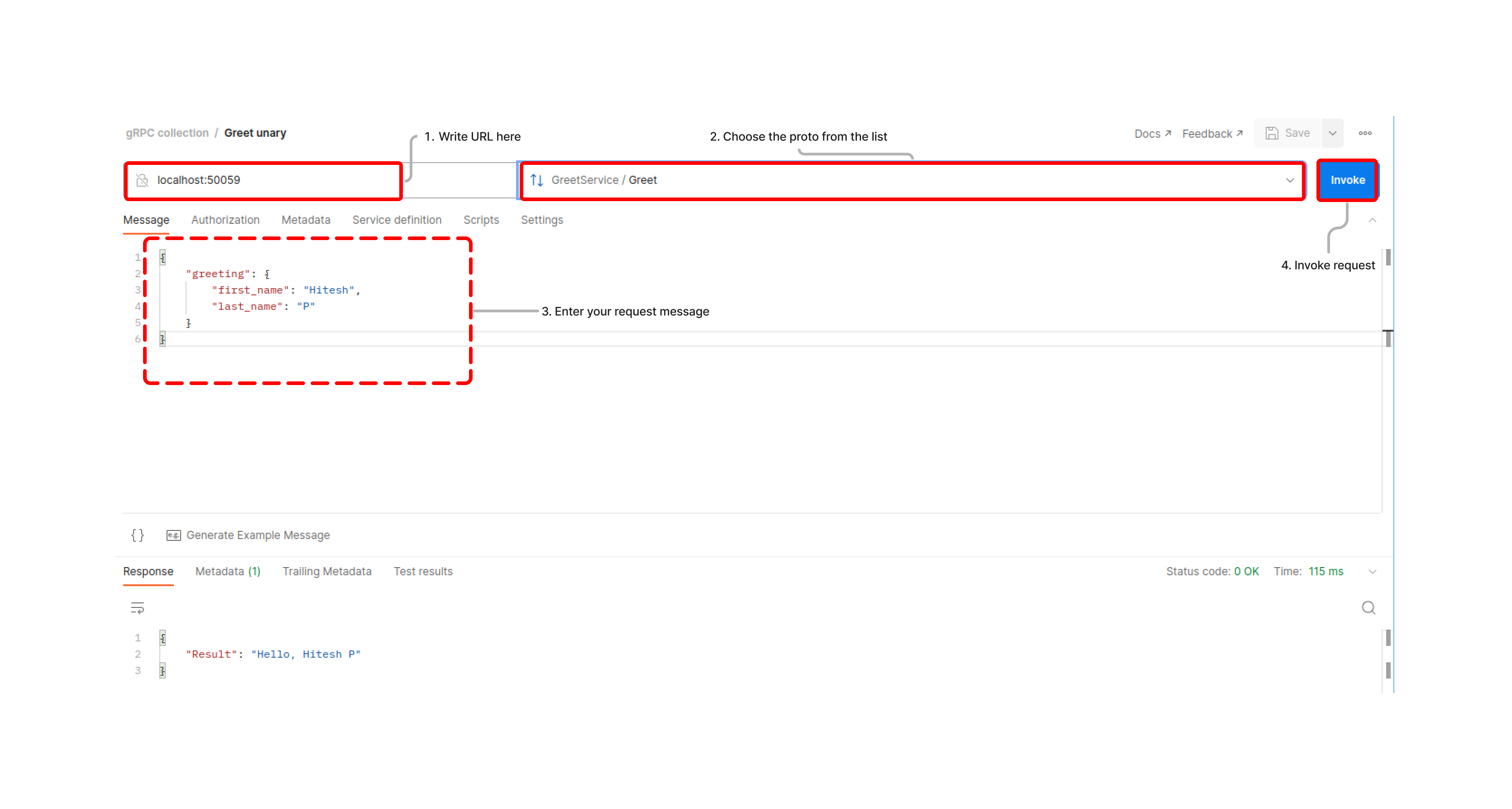Screen dimensions: 1512x809
Task: Click the crossed-eye icon in the URL field
Action: pyautogui.click(x=143, y=180)
